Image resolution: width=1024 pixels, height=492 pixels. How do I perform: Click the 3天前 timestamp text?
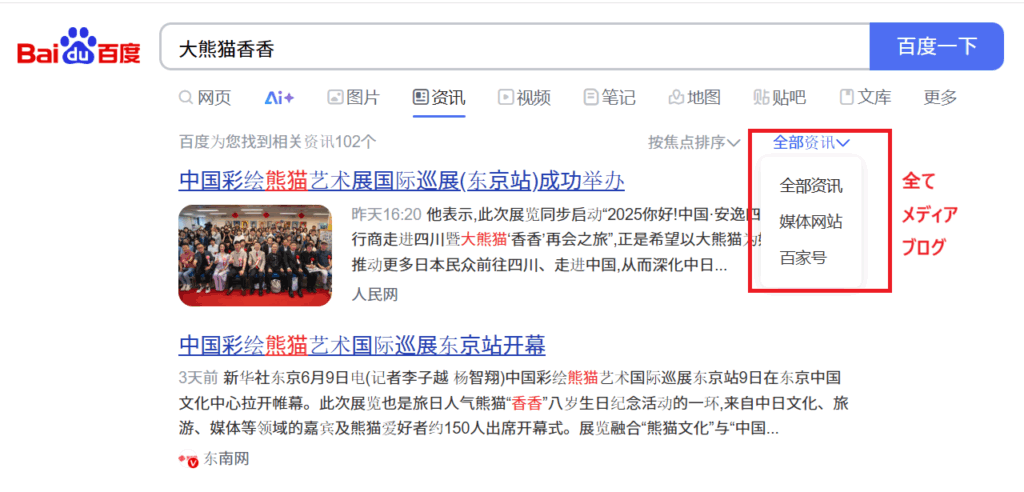click(197, 378)
